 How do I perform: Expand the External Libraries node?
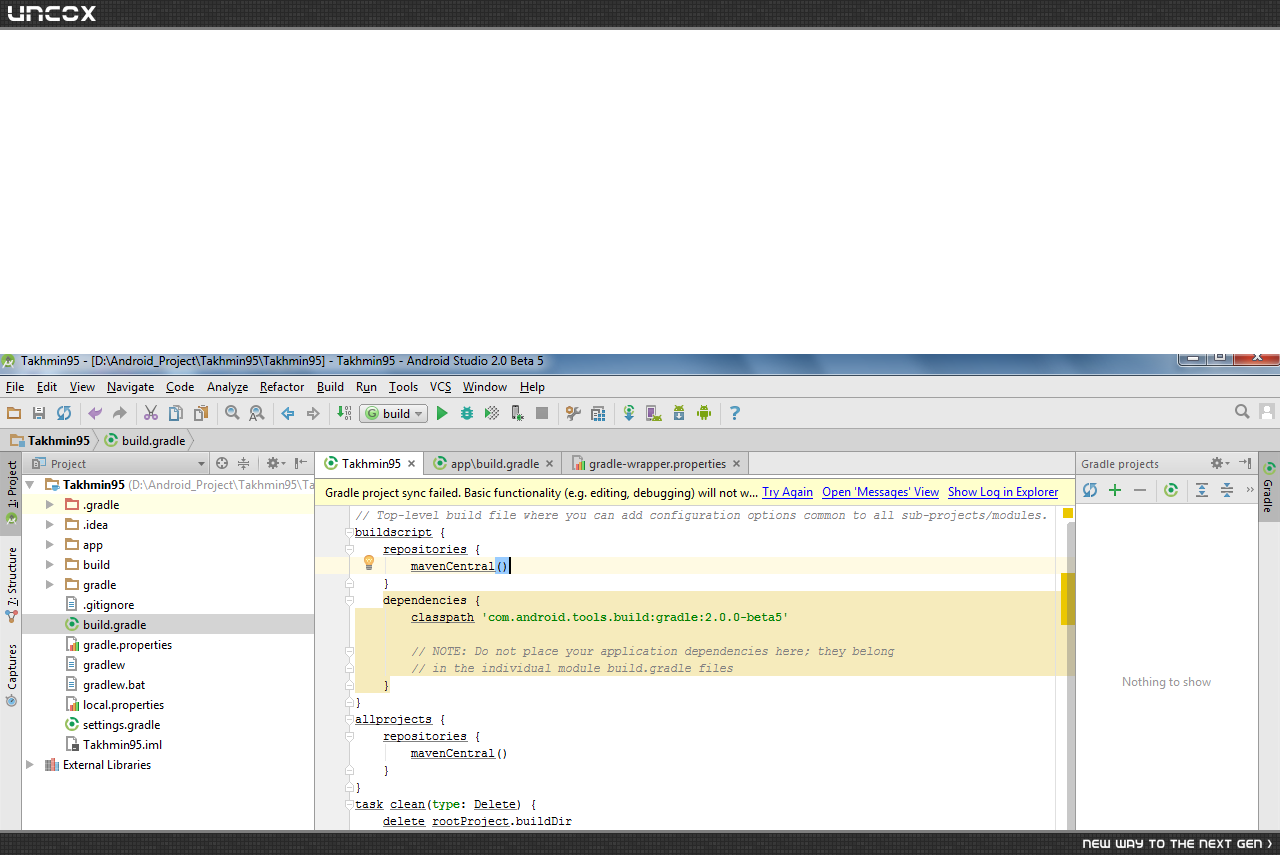click(30, 765)
